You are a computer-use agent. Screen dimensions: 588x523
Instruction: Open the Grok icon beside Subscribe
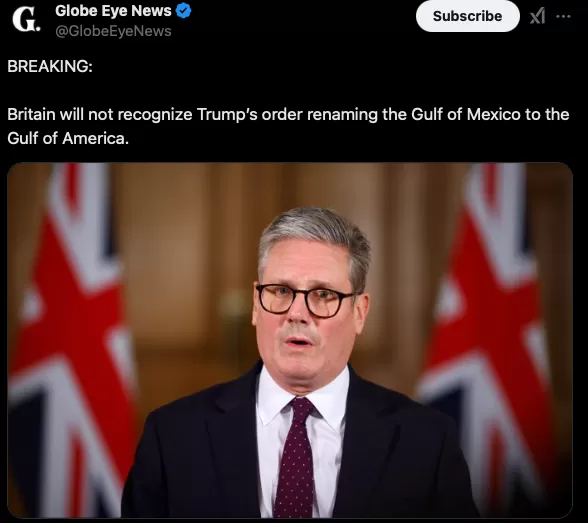[x=537, y=16]
